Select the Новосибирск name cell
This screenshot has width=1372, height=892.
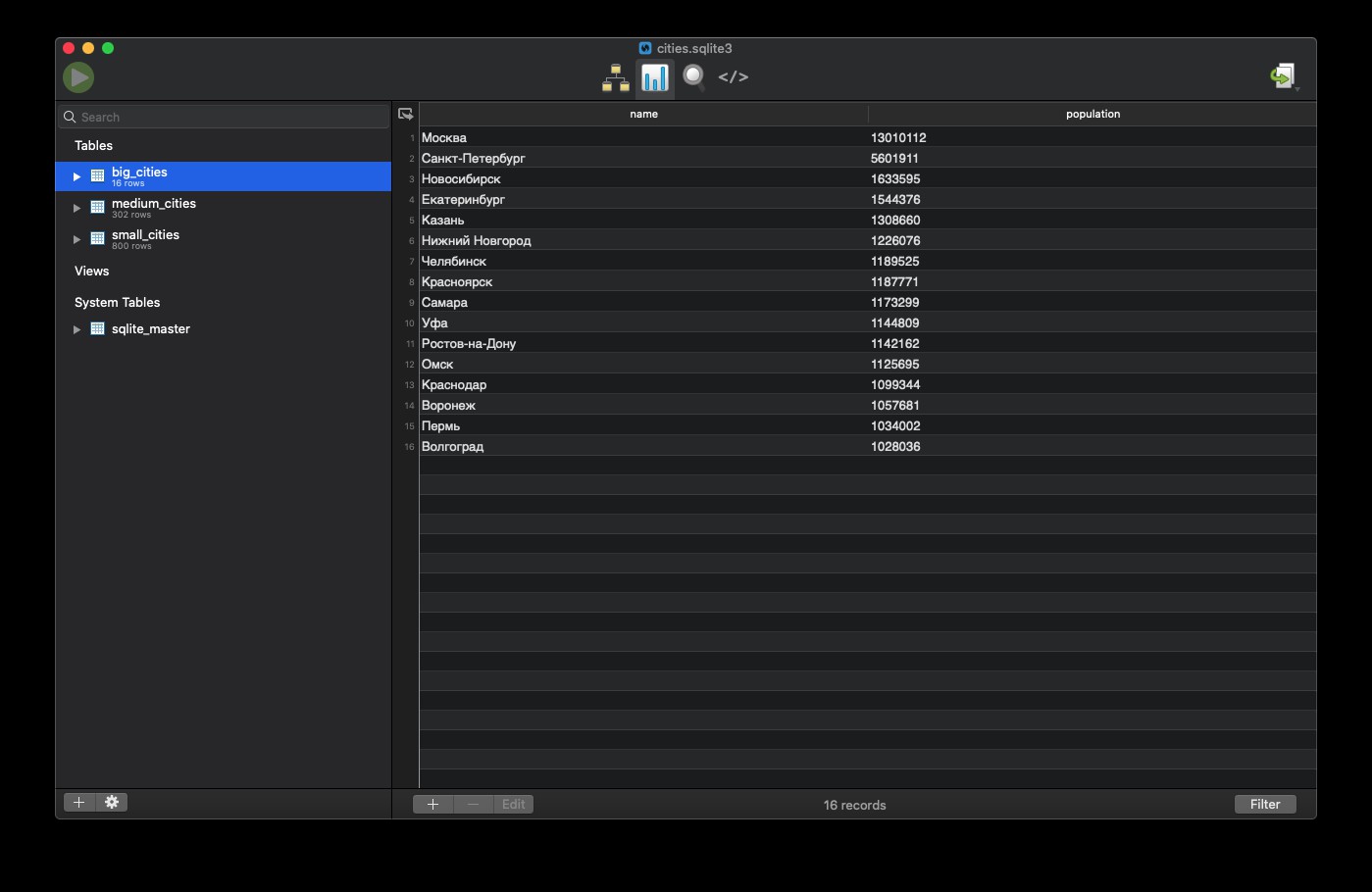[x=643, y=178]
